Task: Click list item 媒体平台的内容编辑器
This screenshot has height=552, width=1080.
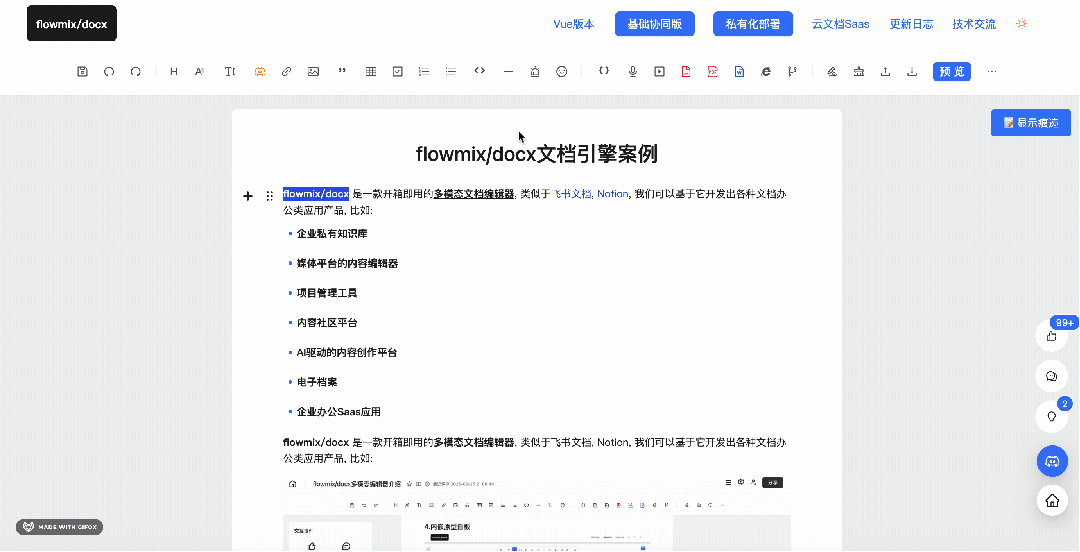Action: click(x=347, y=263)
